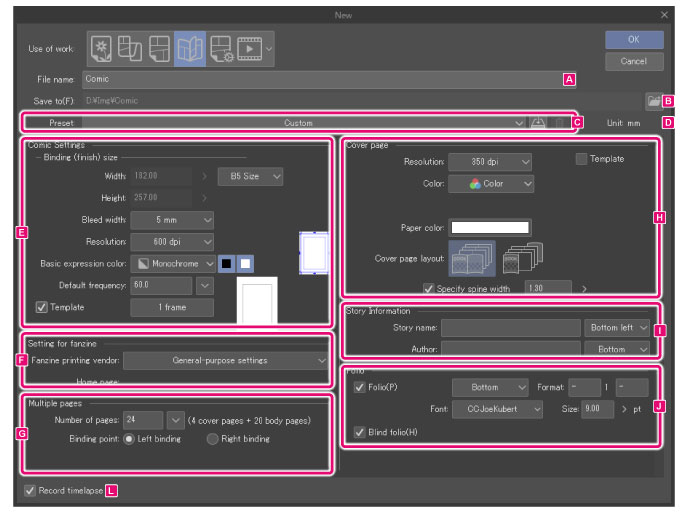Click the Cancel button

pyautogui.click(x=634, y=61)
